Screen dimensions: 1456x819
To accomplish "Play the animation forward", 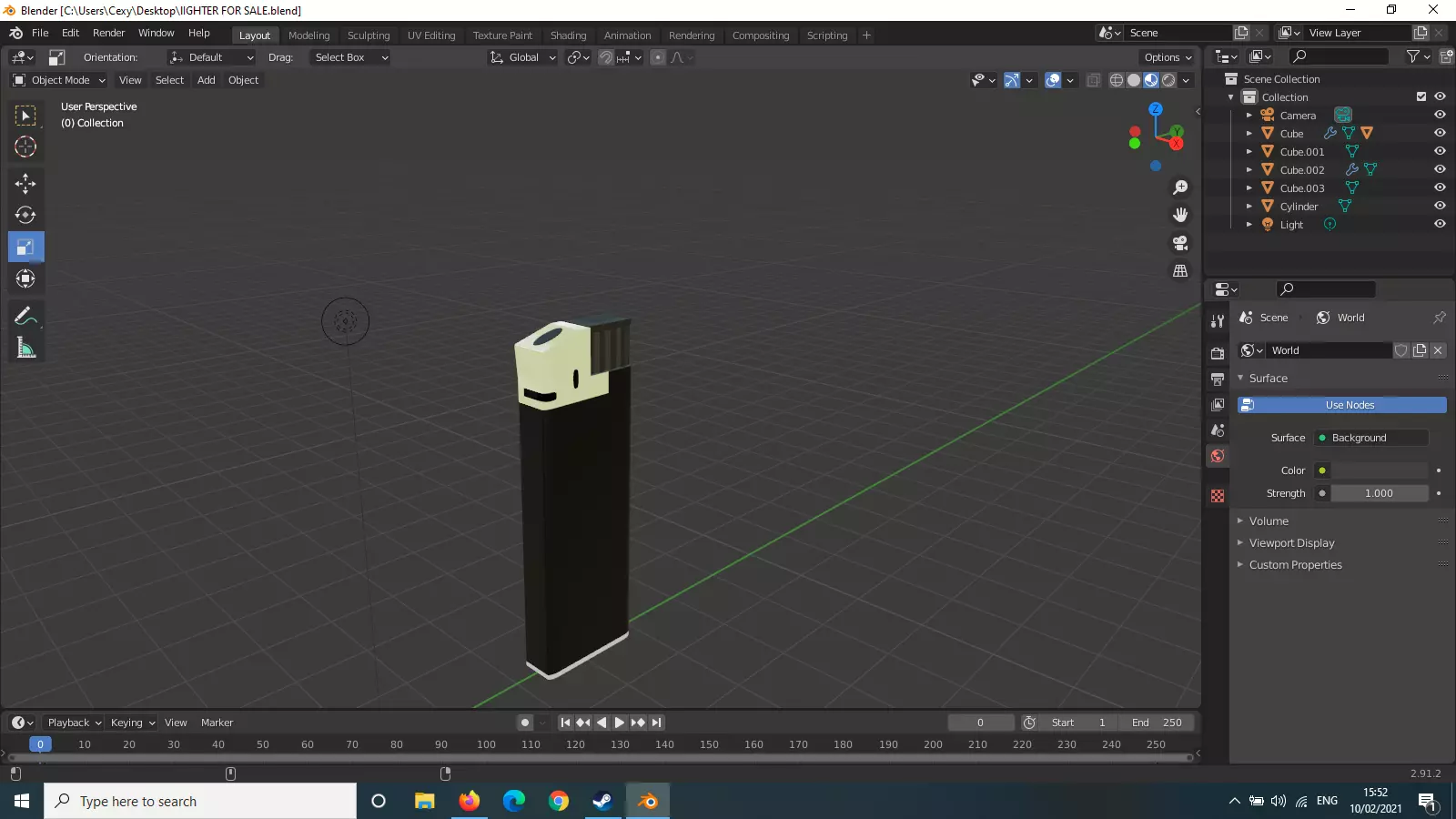I will click(620, 723).
